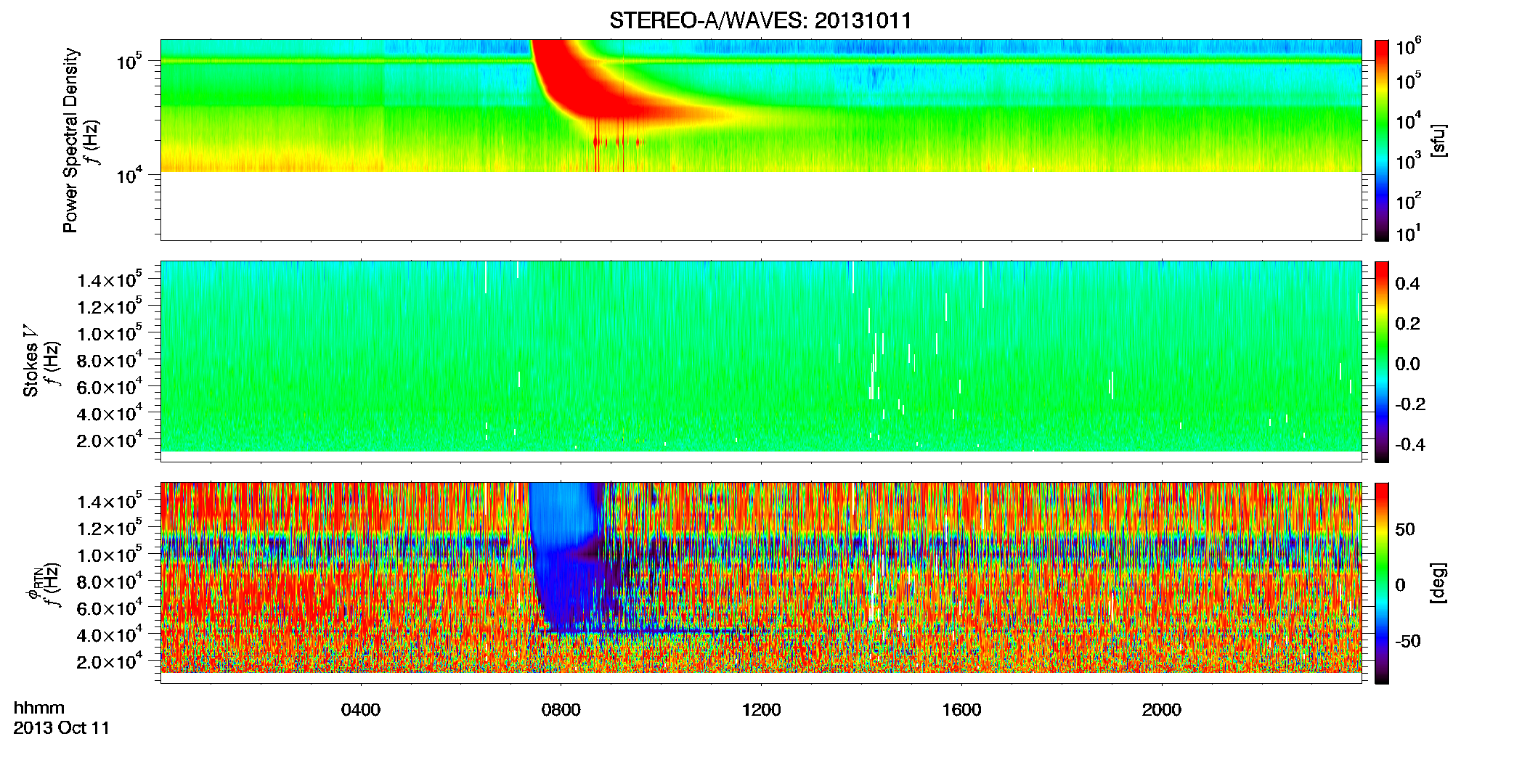Click the 1600 time tick label
Viewport: 1522px width, 784px height.
(x=961, y=710)
